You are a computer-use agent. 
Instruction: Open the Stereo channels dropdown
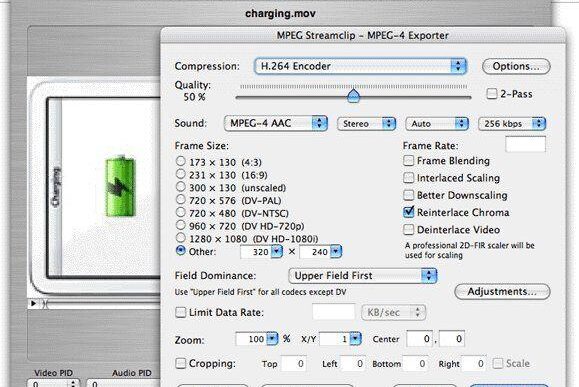coord(366,124)
